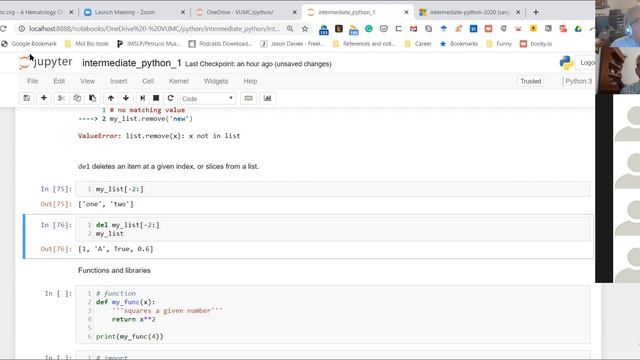Click the Python 3 kernel indicator

578,81
